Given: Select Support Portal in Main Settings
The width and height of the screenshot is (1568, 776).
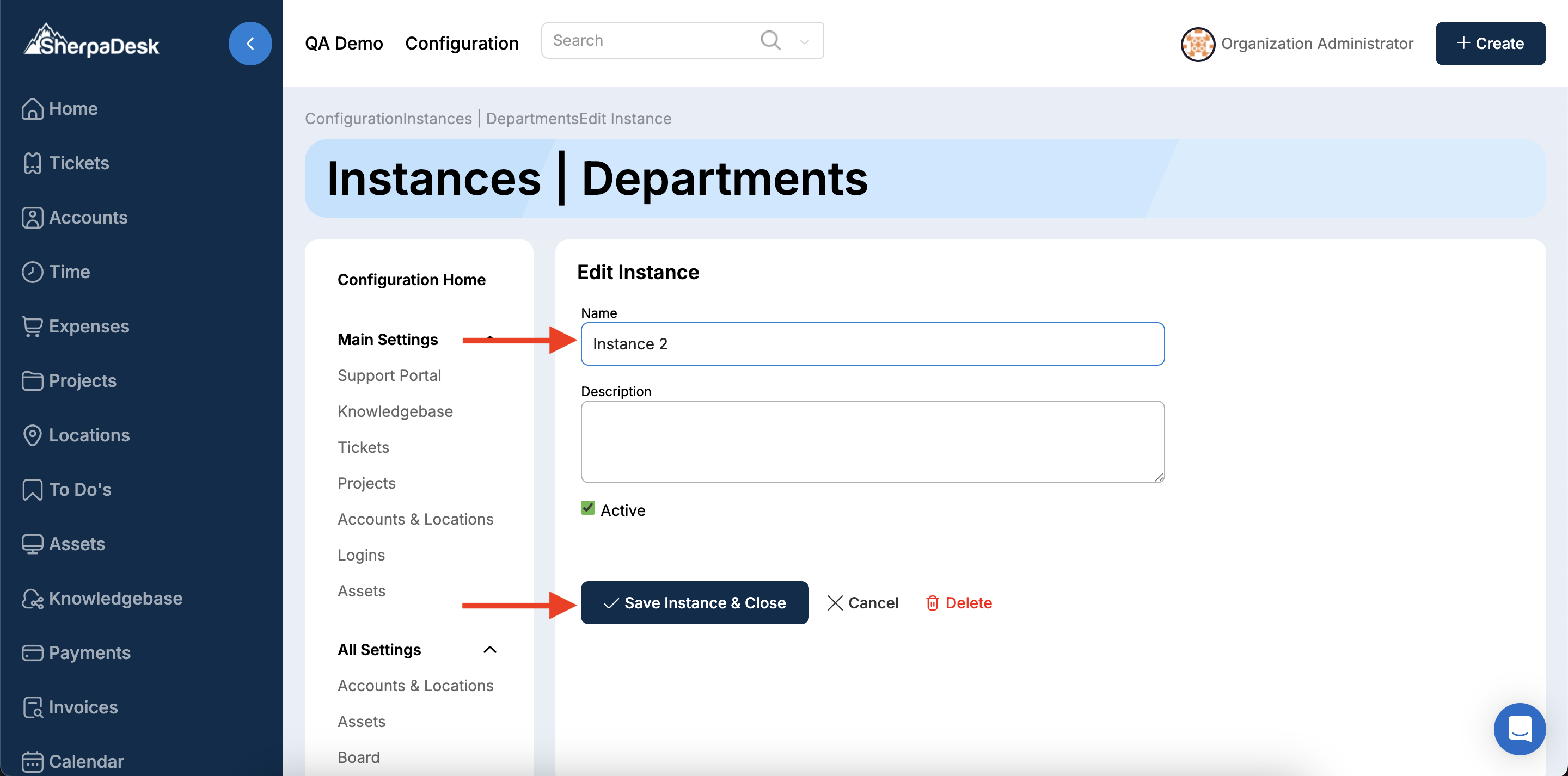Looking at the screenshot, I should tap(389, 375).
